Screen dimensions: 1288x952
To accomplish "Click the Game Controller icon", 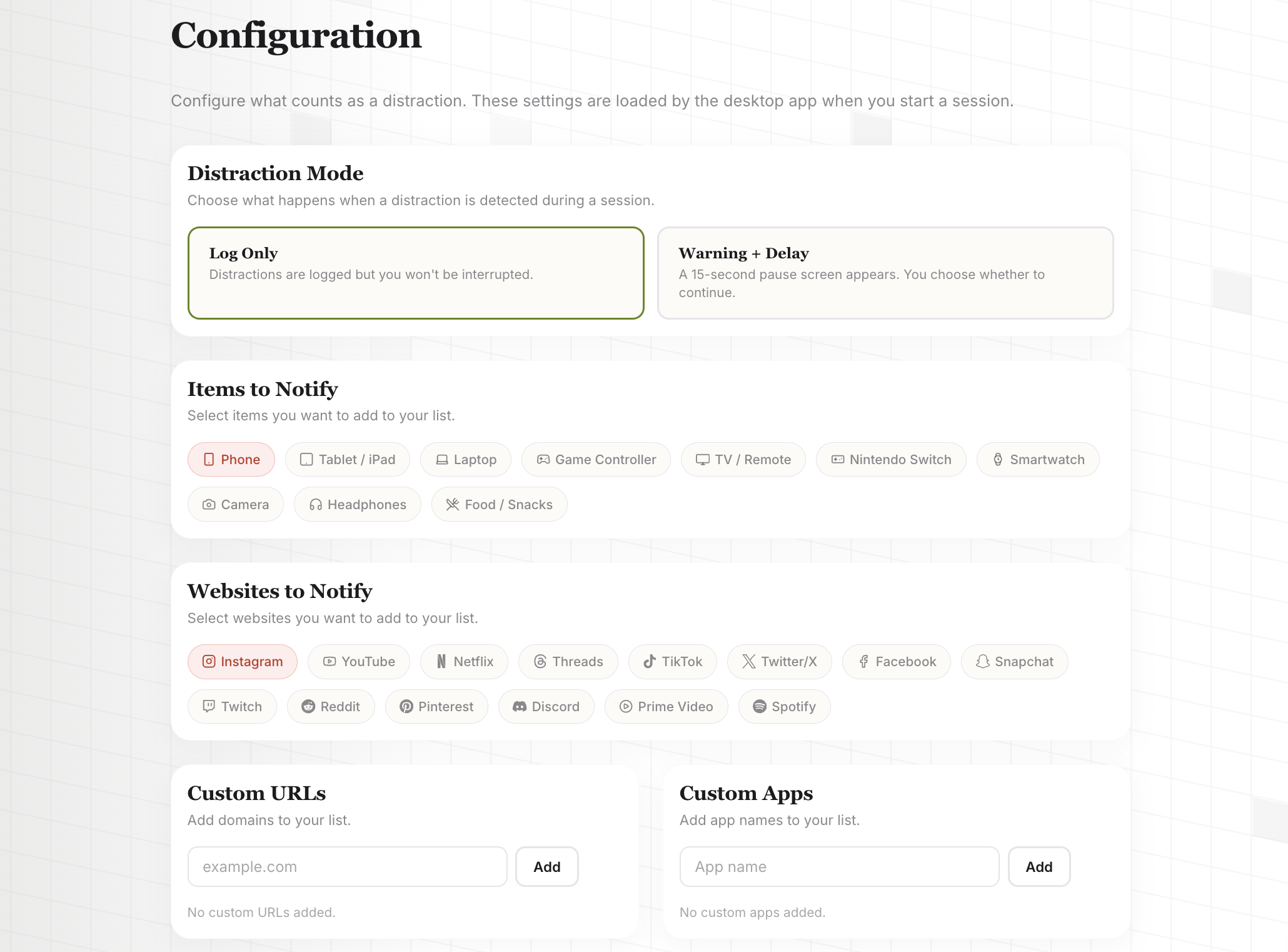I will pos(543,460).
